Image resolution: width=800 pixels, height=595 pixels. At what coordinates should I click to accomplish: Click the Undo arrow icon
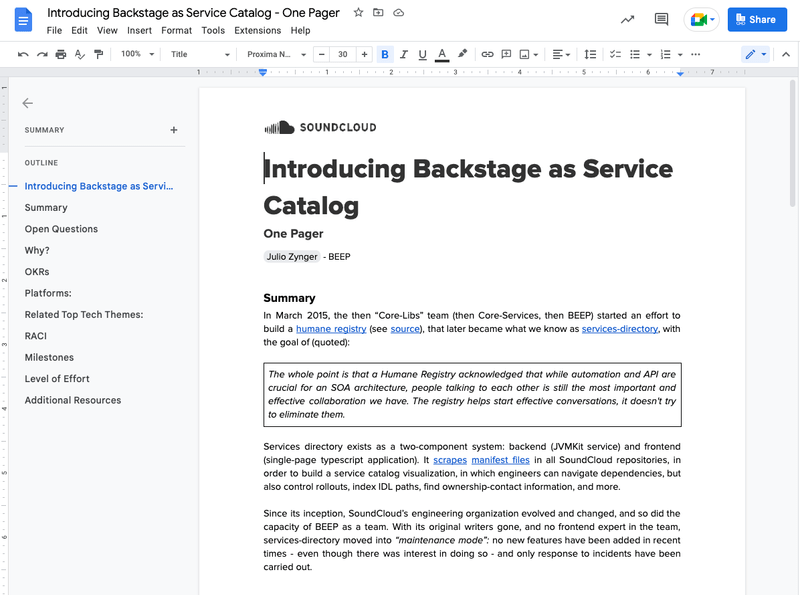[x=23, y=54]
